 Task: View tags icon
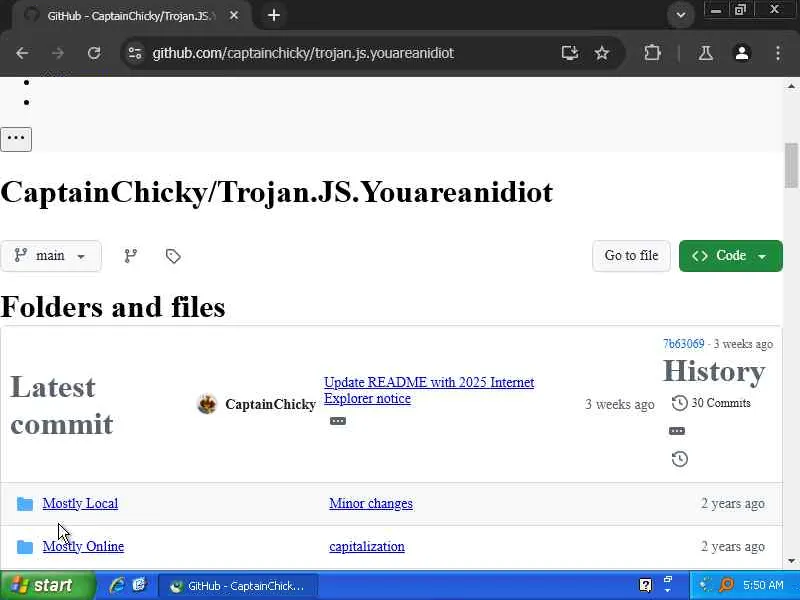tap(173, 256)
